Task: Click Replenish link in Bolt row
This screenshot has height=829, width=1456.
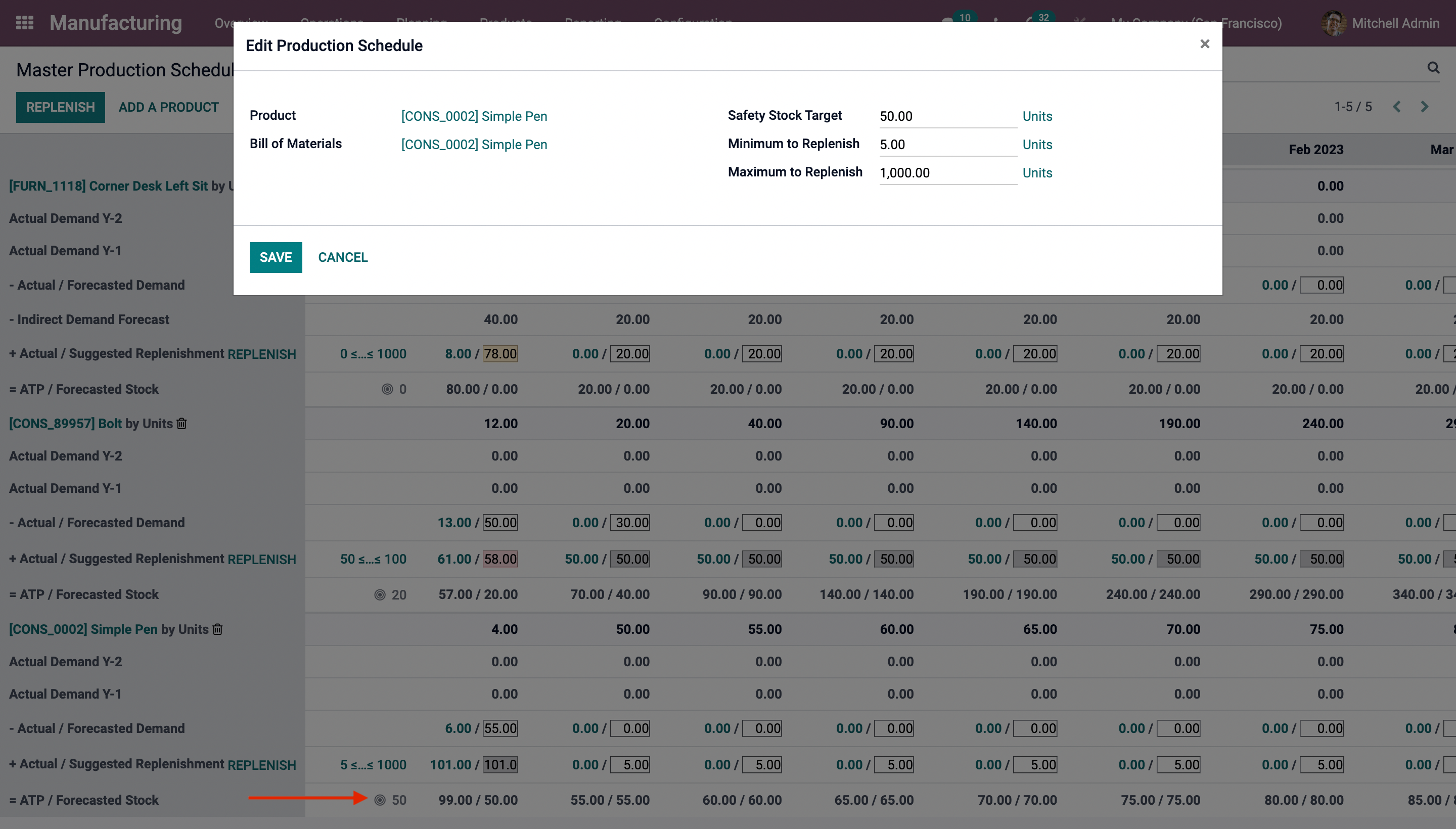Action: point(261,560)
